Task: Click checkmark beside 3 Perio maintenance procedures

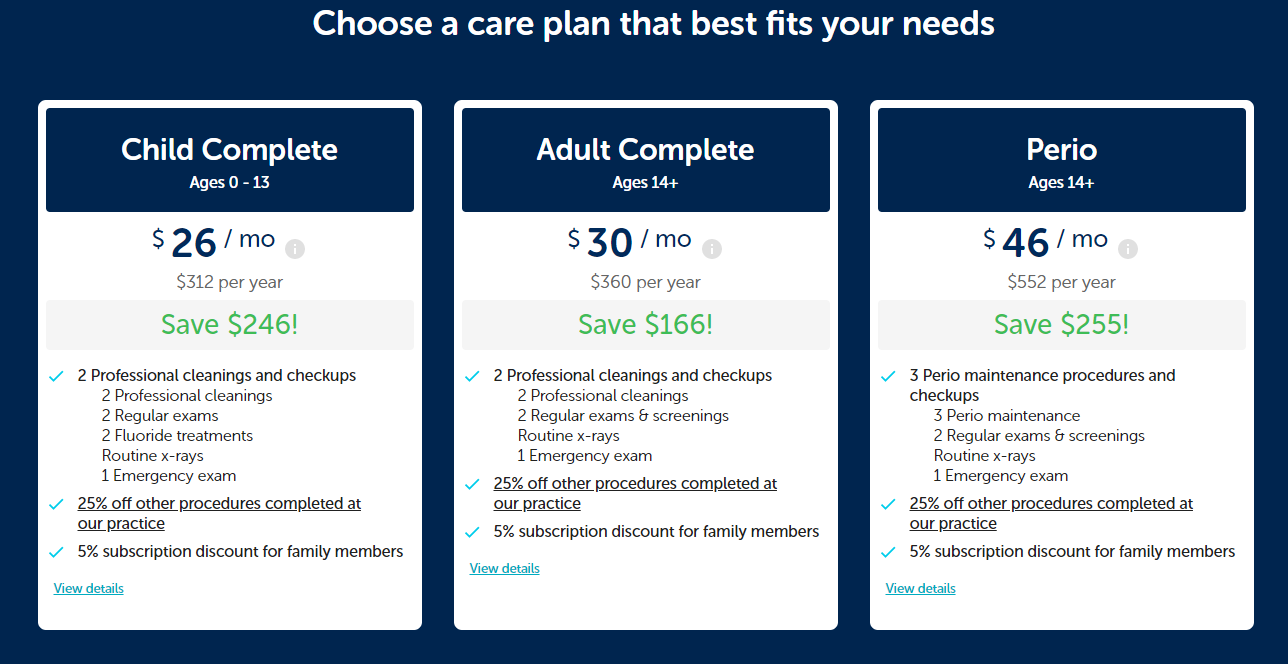Action: [x=888, y=376]
